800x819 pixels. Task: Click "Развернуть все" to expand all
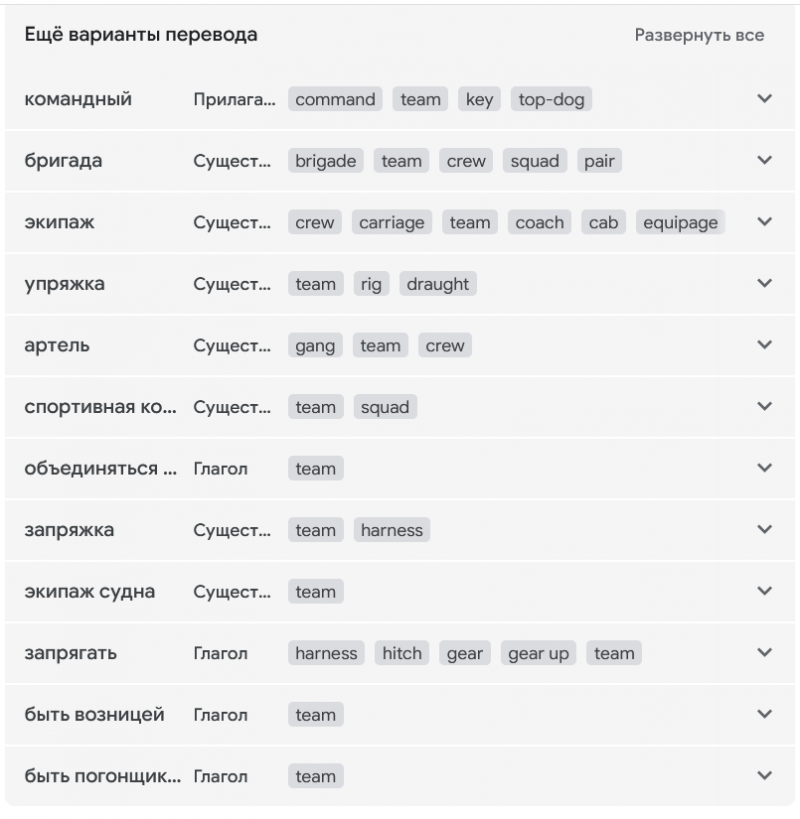[699, 35]
